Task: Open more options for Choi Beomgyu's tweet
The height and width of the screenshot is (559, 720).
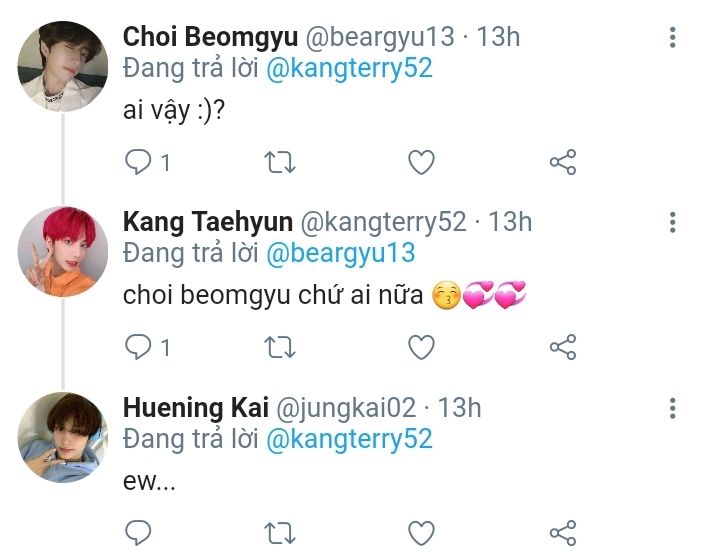Action: [x=672, y=38]
